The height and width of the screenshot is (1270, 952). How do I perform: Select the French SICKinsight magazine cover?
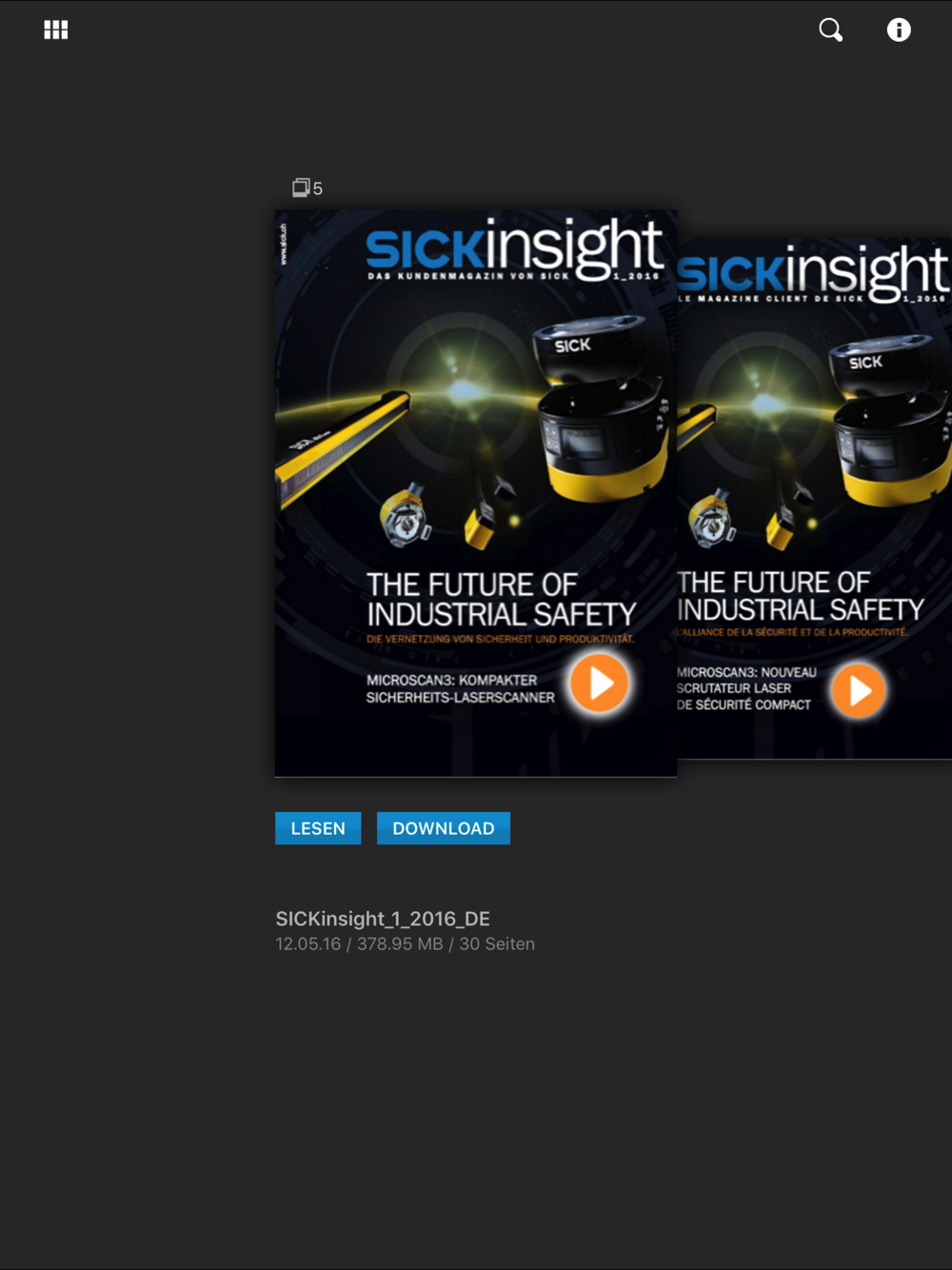click(x=815, y=498)
